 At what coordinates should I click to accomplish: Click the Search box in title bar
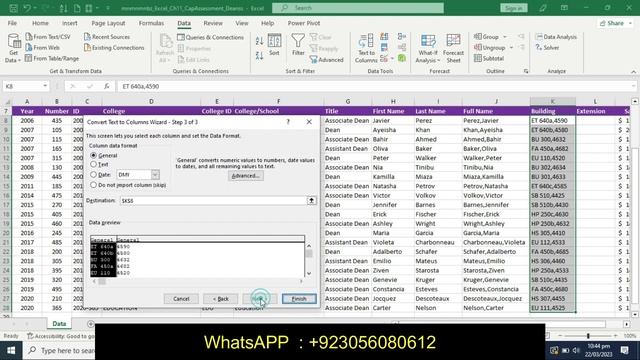(358, 8)
